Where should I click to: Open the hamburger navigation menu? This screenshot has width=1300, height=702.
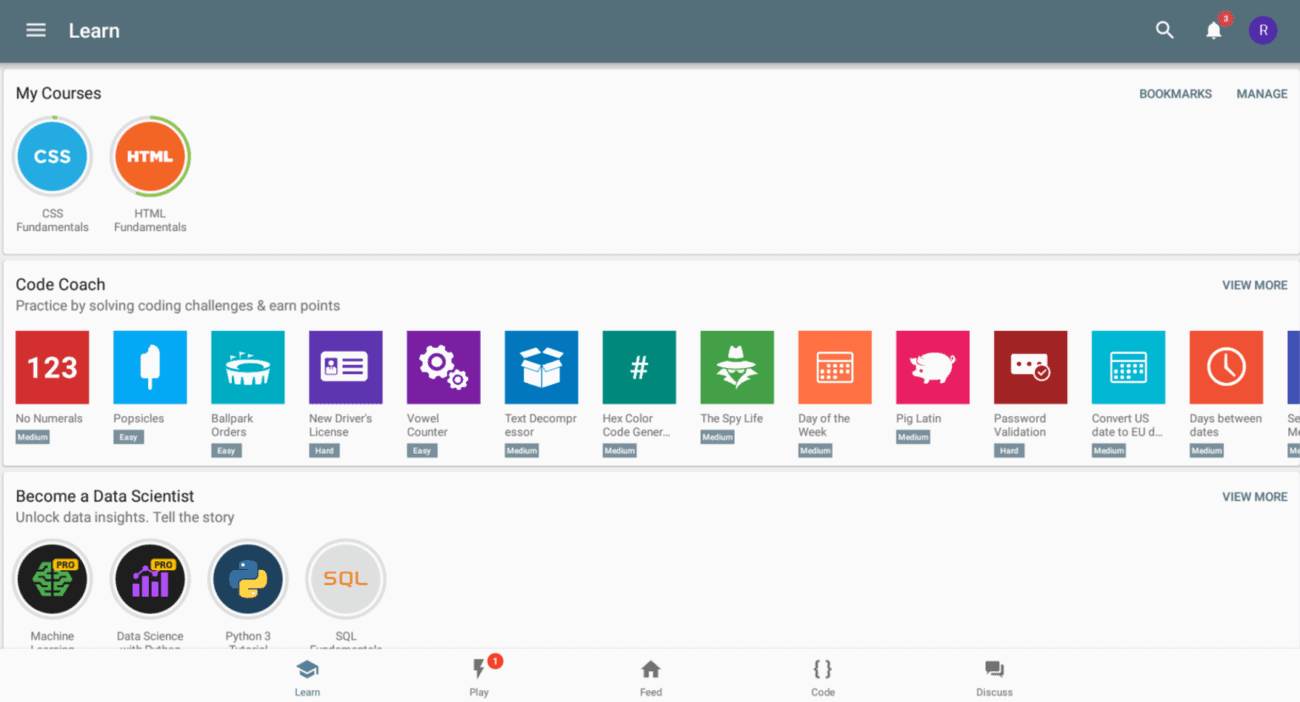(x=36, y=30)
